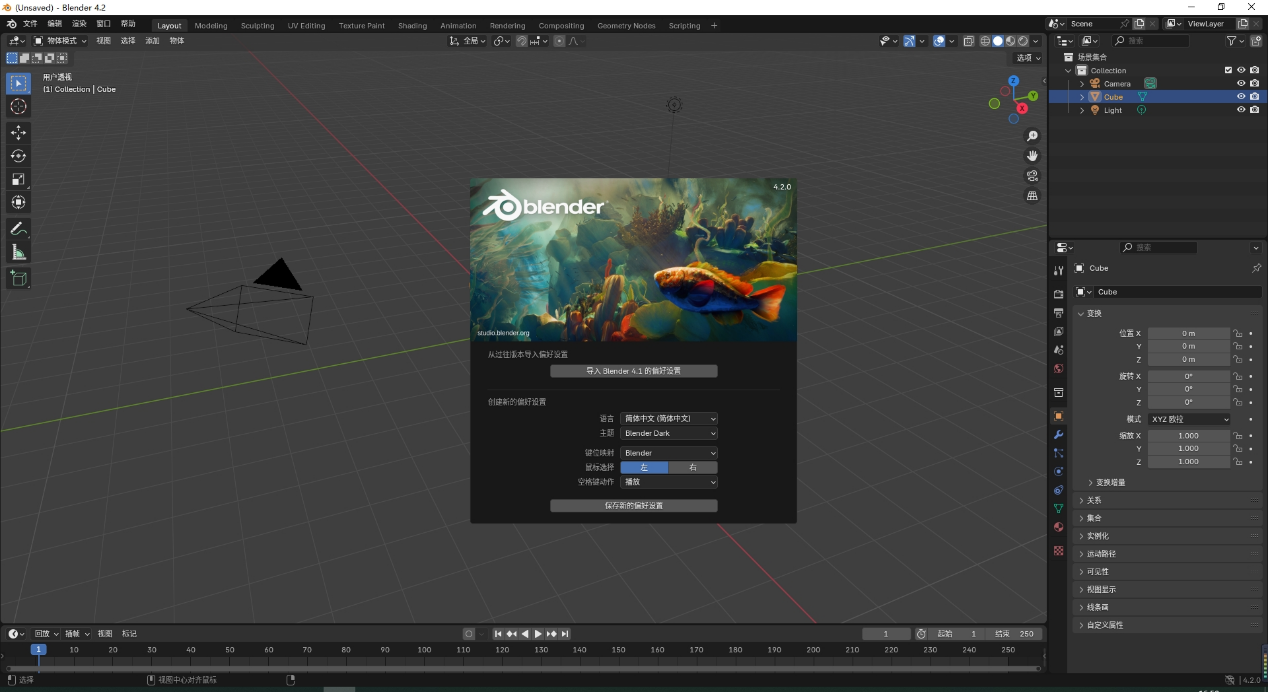Select the Annotate pencil tool
The height and width of the screenshot is (692, 1268).
pyautogui.click(x=18, y=229)
